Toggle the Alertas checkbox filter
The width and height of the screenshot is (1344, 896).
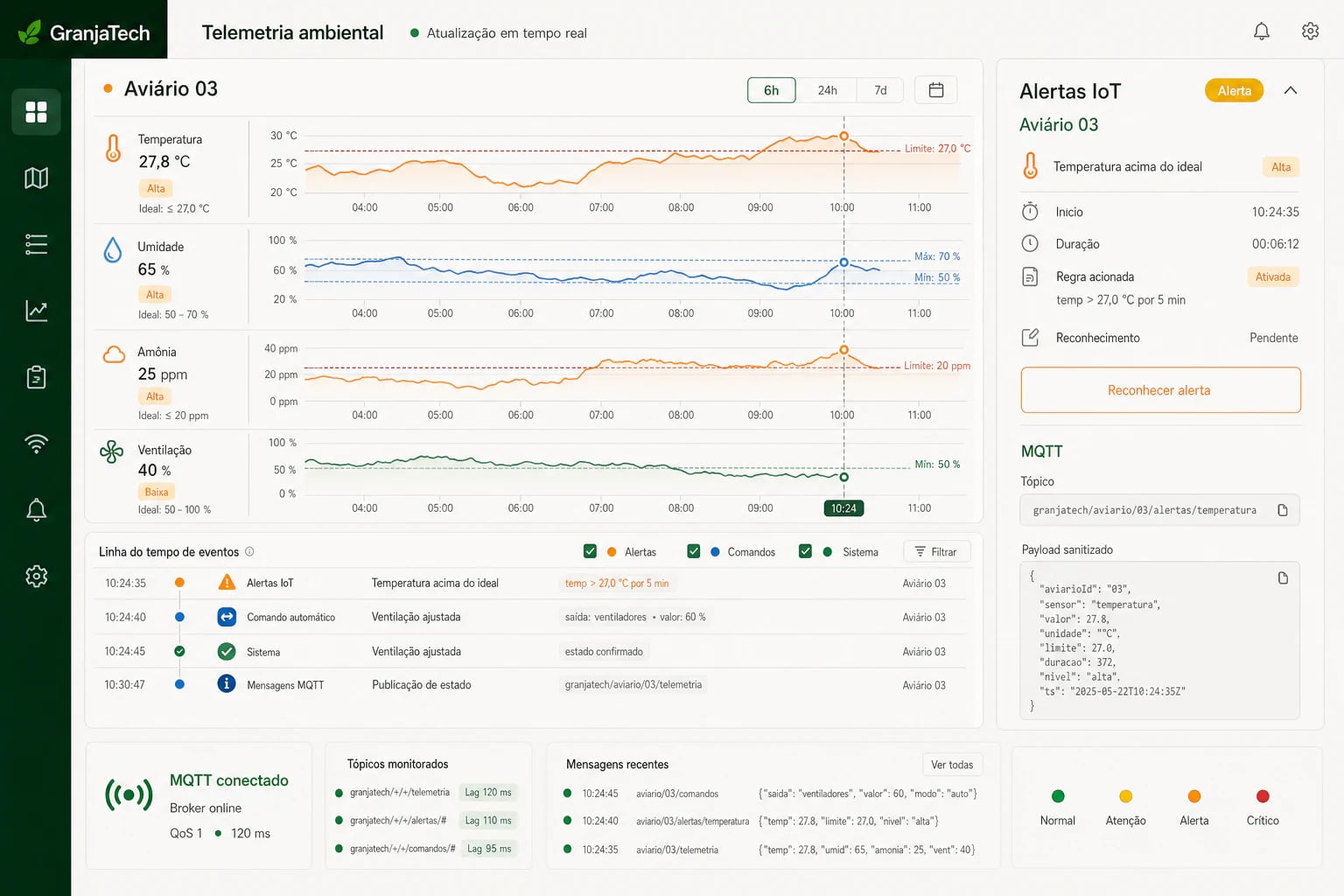click(x=590, y=551)
